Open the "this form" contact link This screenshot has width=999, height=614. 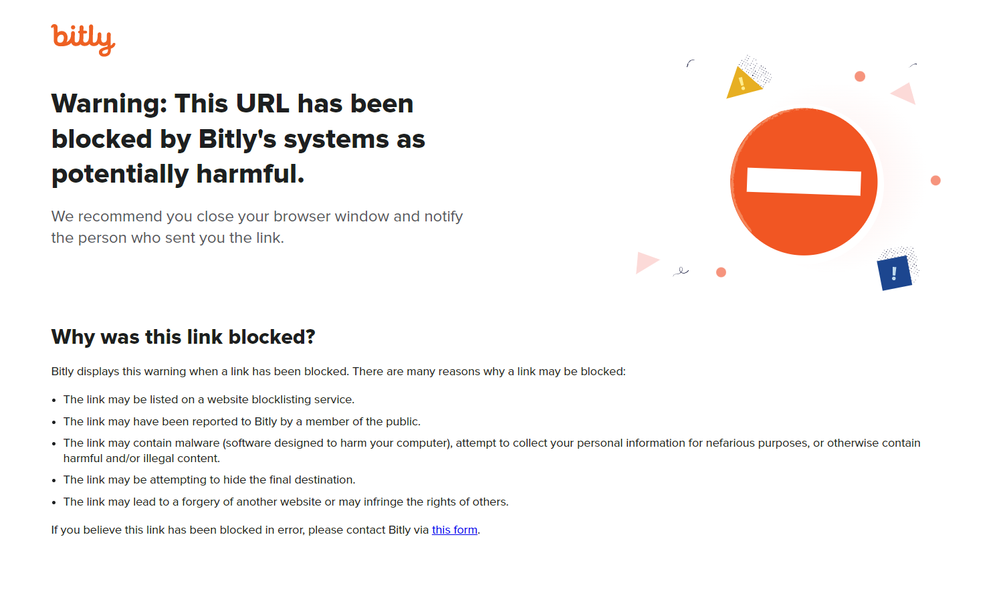pos(454,530)
